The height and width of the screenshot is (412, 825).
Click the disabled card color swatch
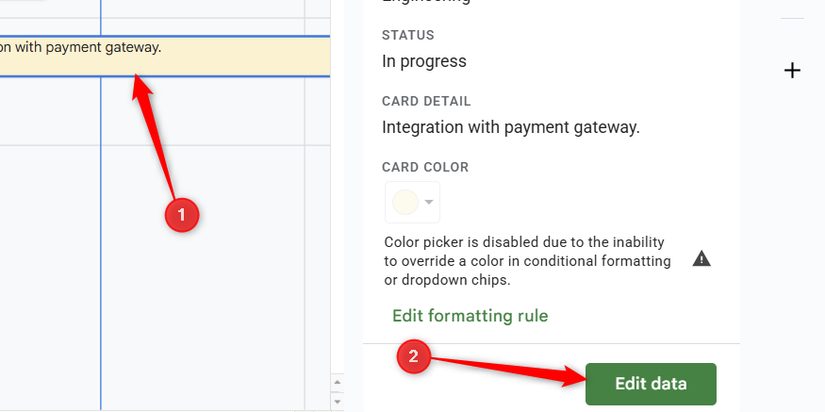tap(405, 202)
